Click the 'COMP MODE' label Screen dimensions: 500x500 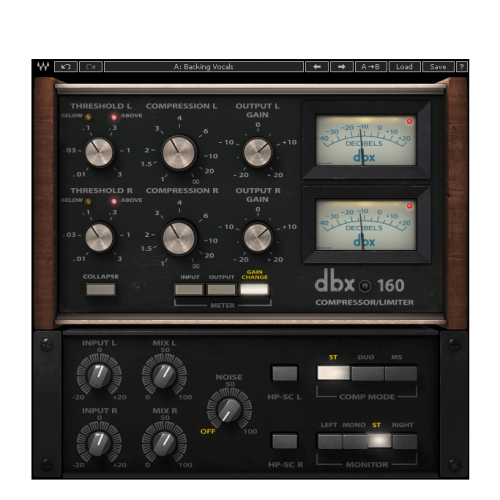367,397
